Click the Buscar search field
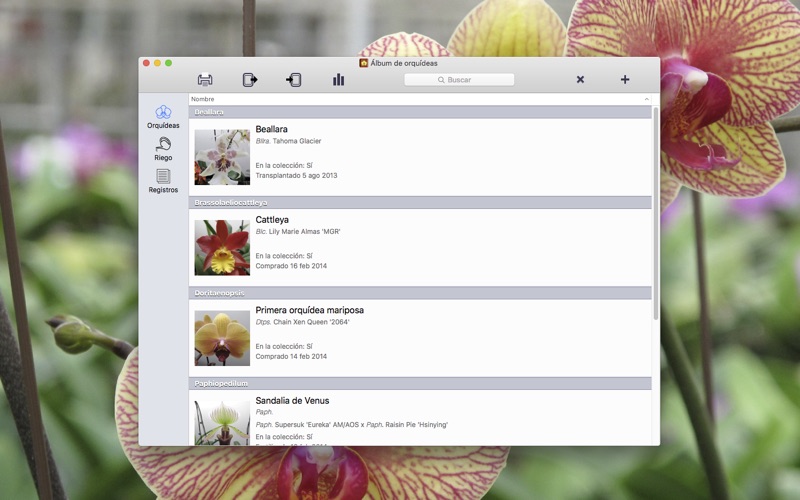Image resolution: width=800 pixels, height=500 pixels. [x=459, y=80]
